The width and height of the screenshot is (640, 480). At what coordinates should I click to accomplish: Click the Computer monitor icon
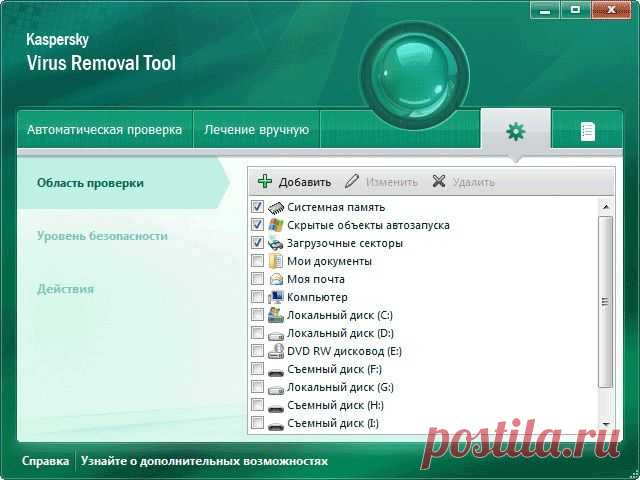[x=276, y=297]
